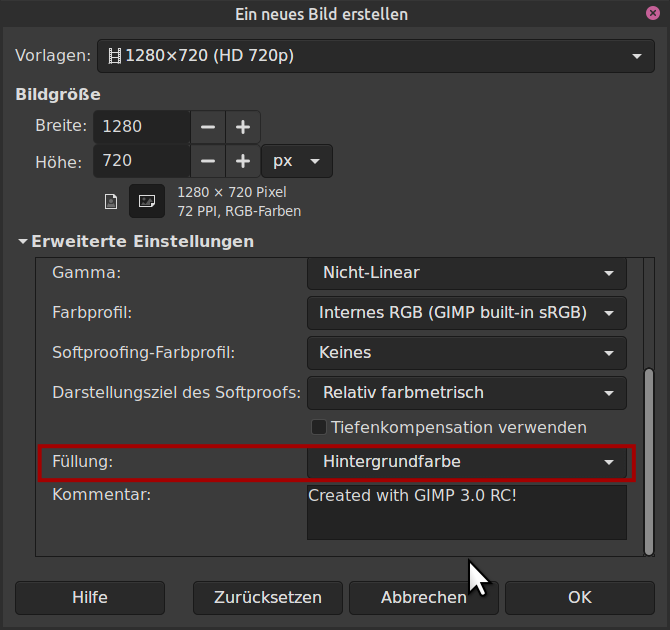Decrease Breite with minus button
This screenshot has height=630, width=670.
tap(208, 127)
